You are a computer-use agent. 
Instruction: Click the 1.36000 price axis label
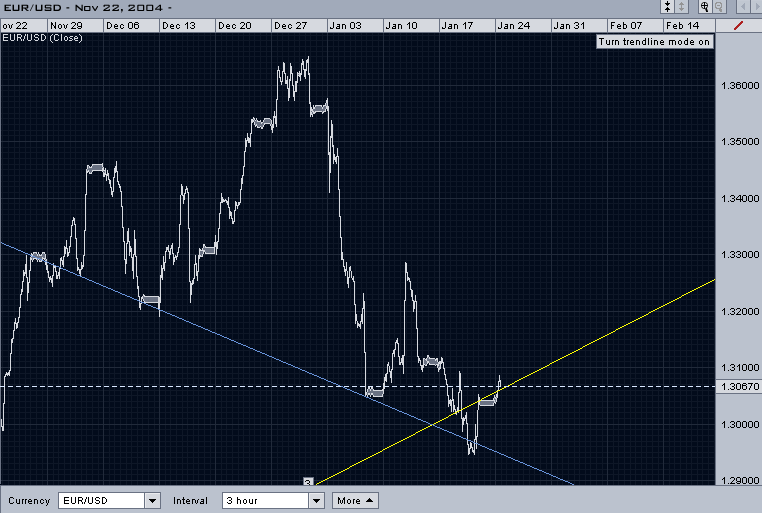point(740,86)
